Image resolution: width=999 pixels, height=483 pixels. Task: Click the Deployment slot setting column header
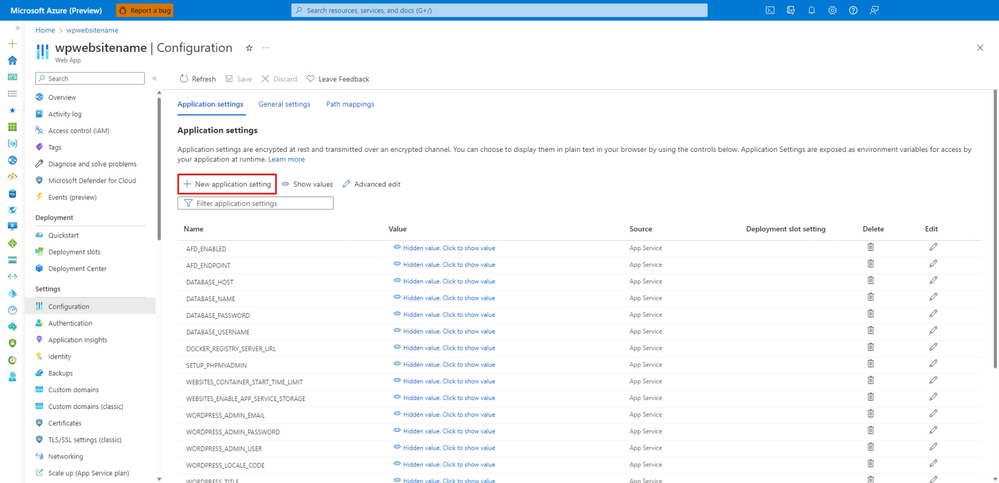point(786,229)
